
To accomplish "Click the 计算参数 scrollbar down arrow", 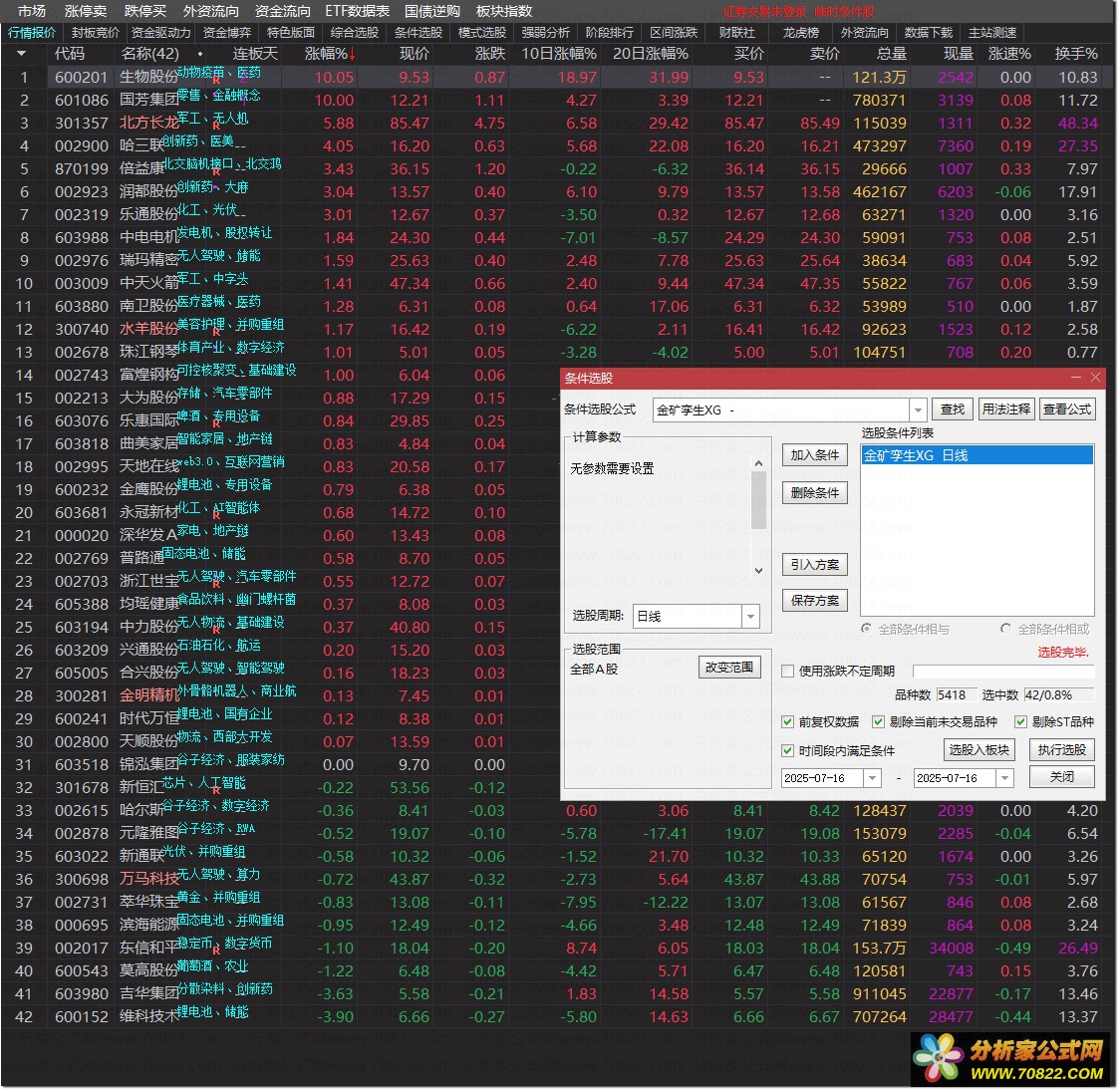I will 759,571.
